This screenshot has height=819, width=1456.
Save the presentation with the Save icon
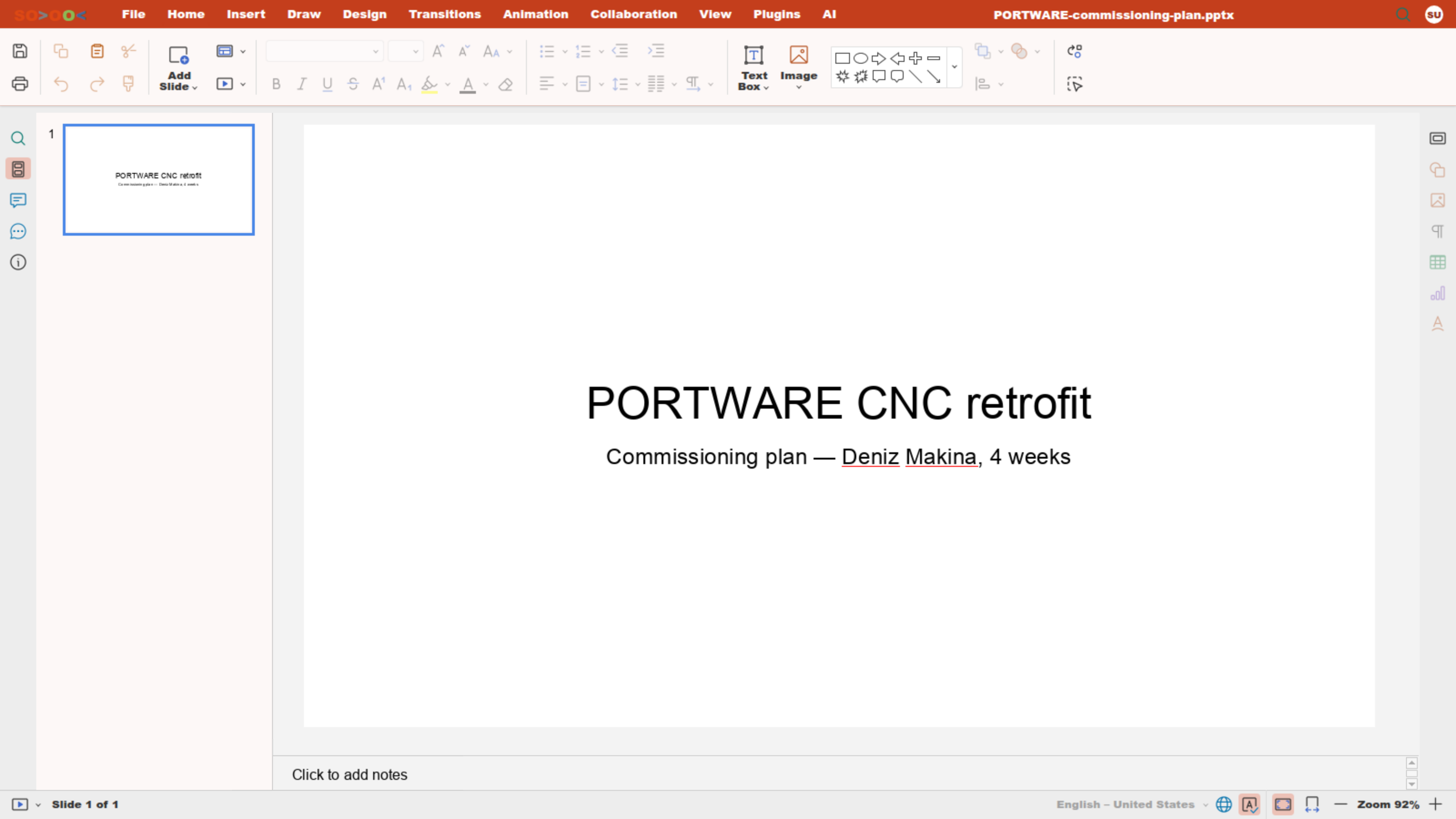20,51
